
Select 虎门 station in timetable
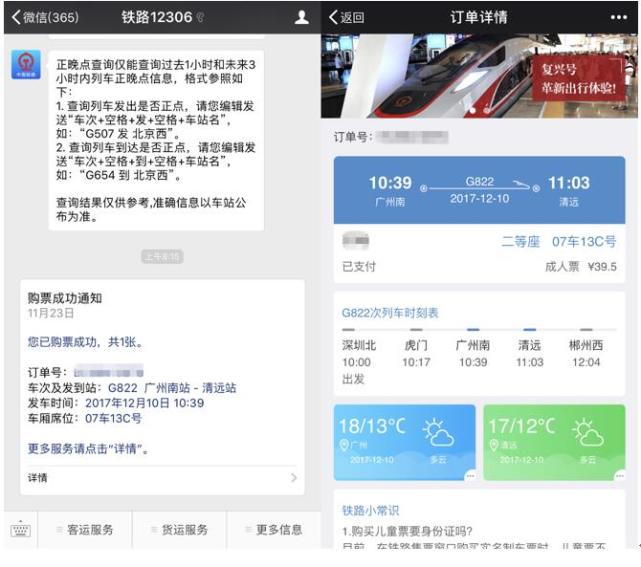point(416,354)
